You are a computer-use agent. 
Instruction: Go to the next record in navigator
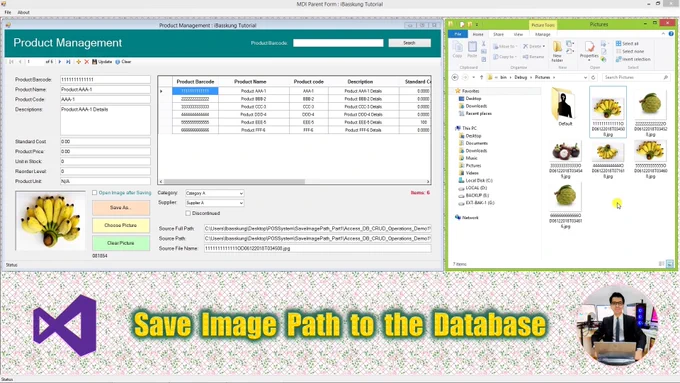coord(60,62)
